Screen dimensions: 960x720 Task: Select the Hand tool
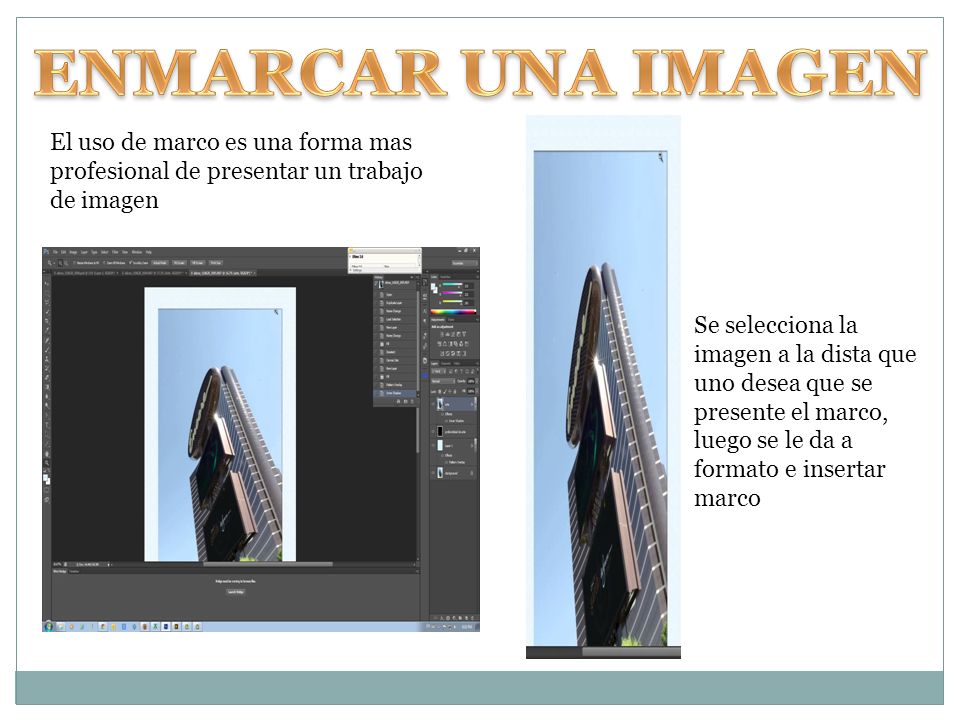click(47, 454)
